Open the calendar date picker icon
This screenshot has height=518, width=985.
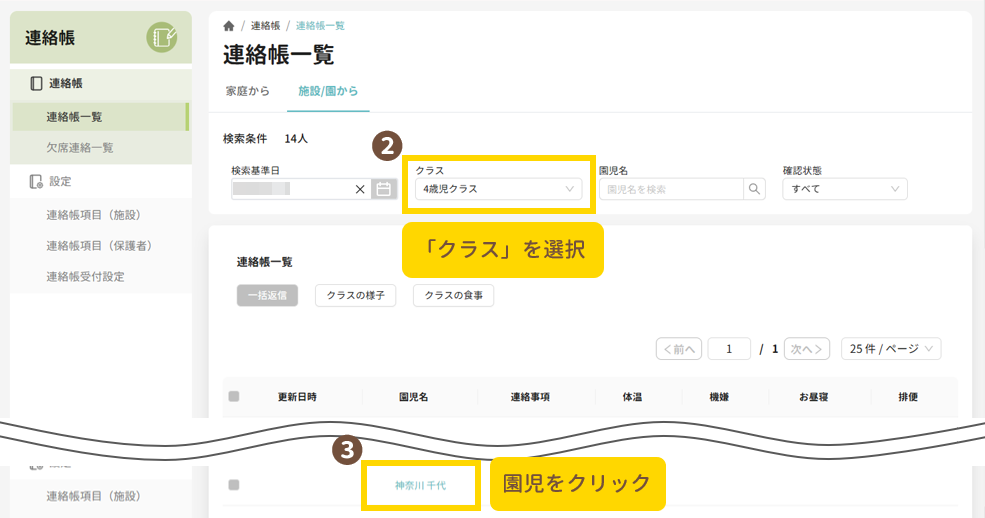coord(383,189)
